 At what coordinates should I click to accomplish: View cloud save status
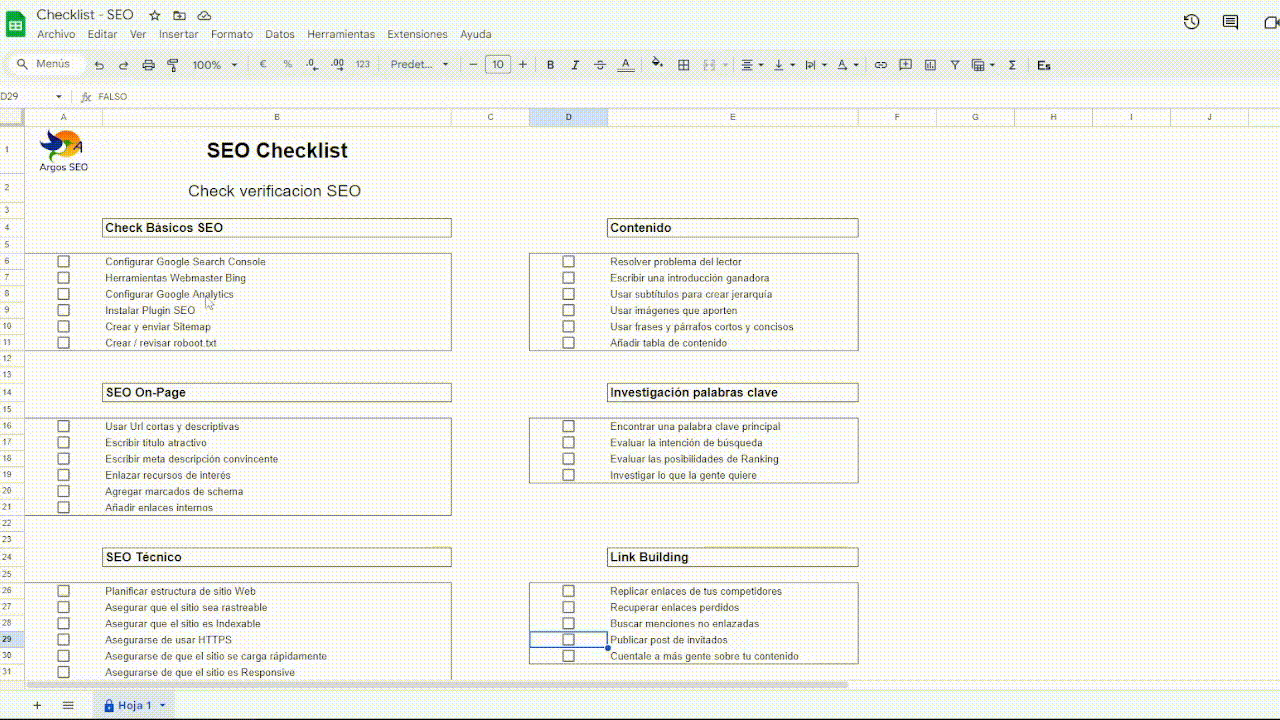(x=204, y=15)
